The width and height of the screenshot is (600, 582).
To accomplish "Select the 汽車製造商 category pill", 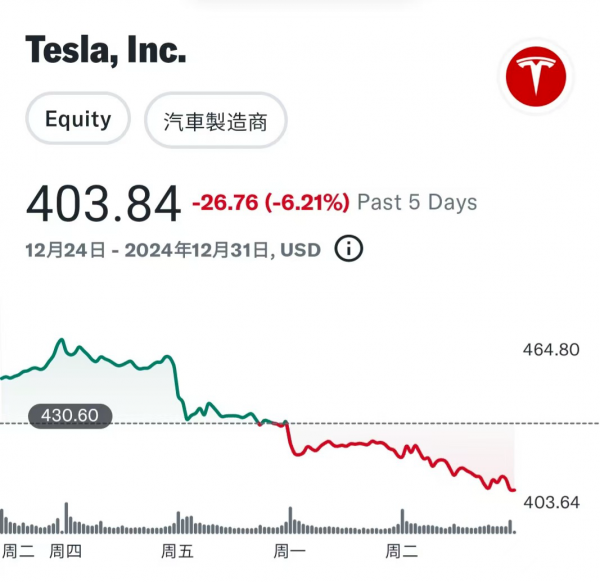I will 215,121.
